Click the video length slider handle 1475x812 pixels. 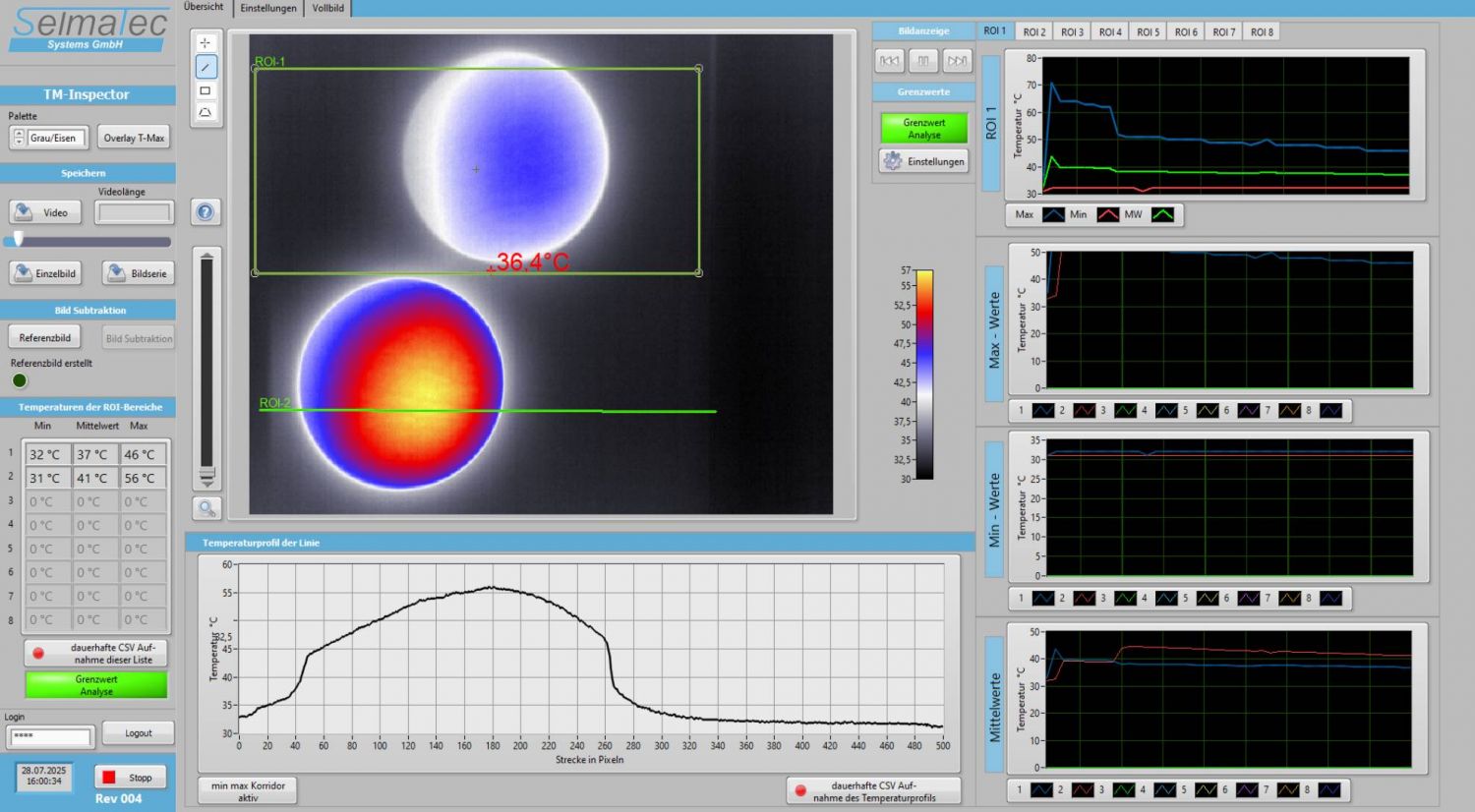click(x=18, y=240)
